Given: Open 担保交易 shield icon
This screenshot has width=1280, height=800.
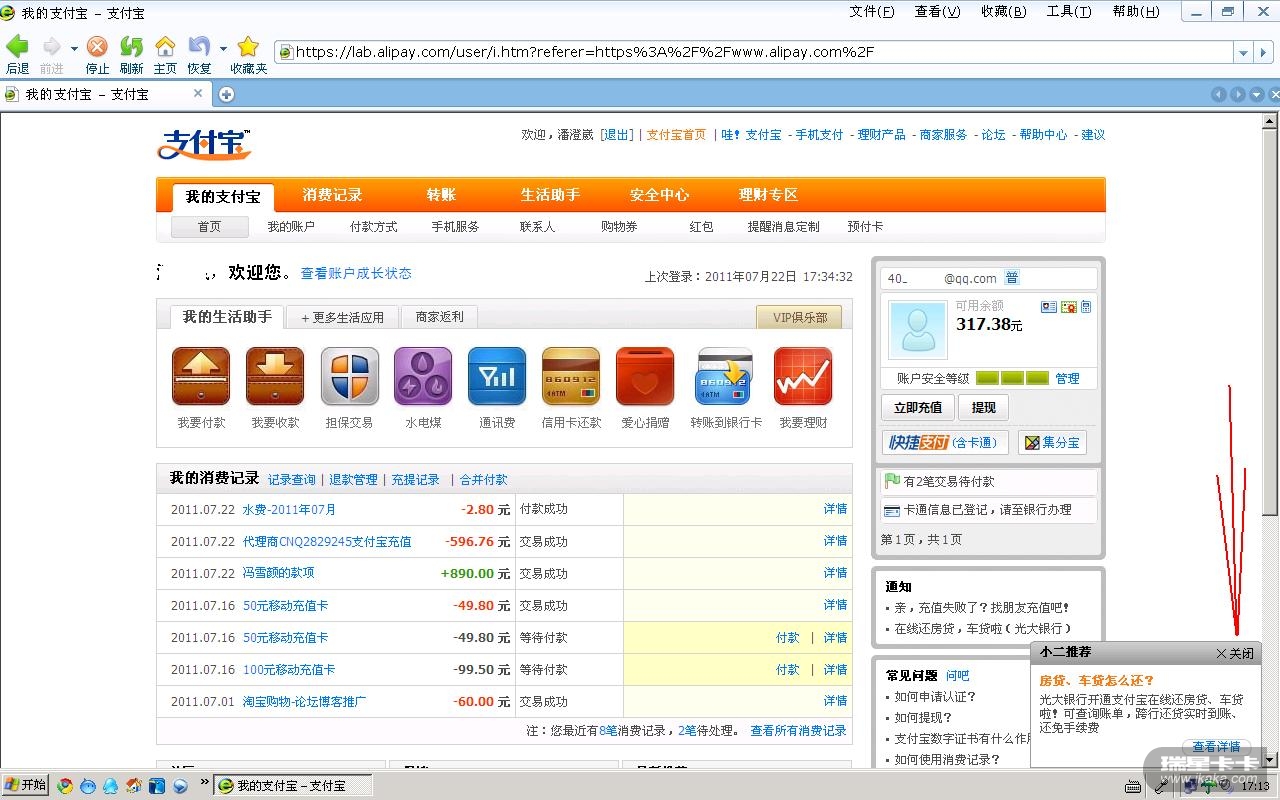Looking at the screenshot, I should [x=349, y=376].
